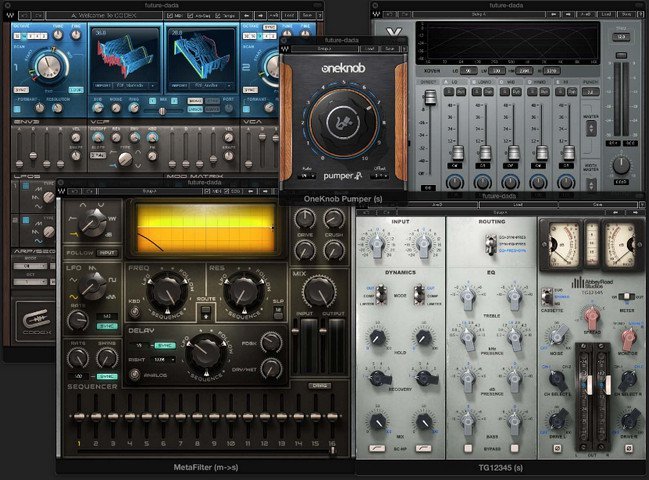Viewport: 649px width, 480px height.
Task: Toggle the Tempo checkbox in the CODEX toolbar
Action: (226, 15)
